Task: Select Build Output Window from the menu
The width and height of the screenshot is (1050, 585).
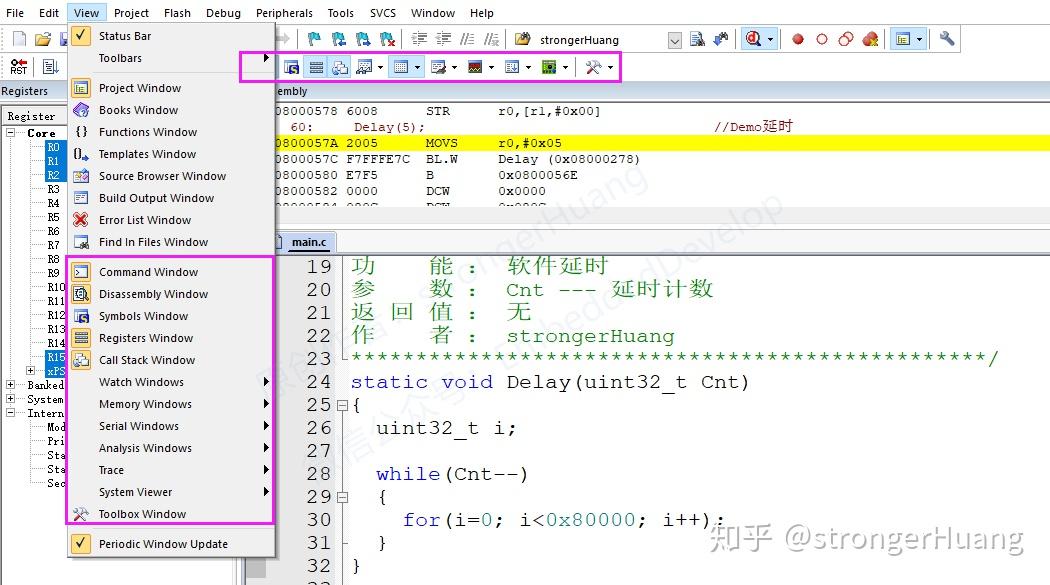Action: (x=157, y=197)
